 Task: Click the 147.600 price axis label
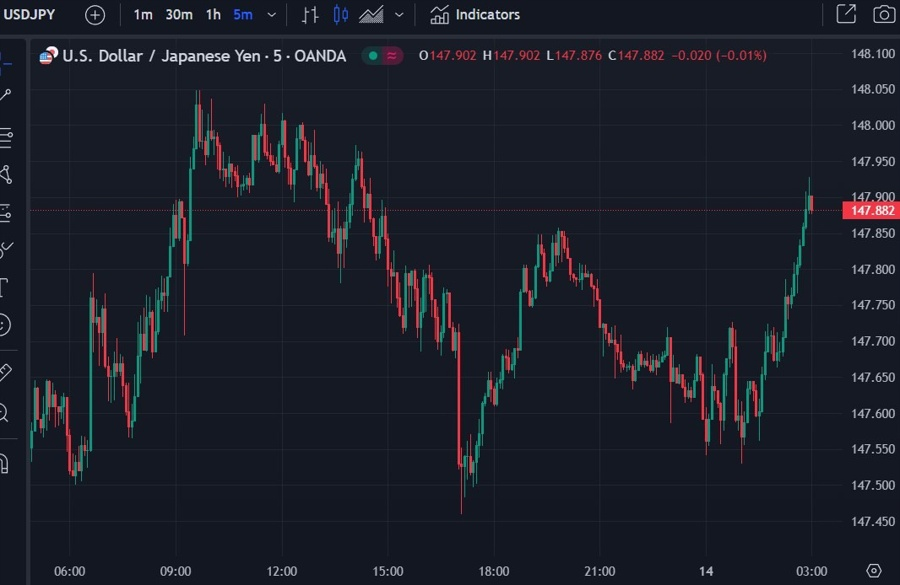point(873,413)
